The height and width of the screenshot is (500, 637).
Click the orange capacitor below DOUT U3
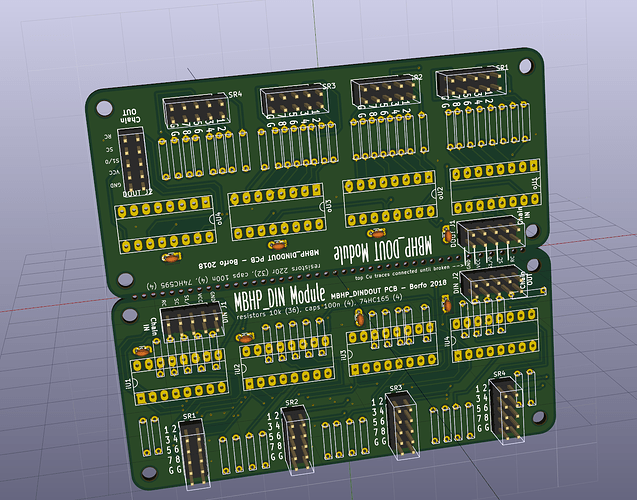click(x=278, y=245)
